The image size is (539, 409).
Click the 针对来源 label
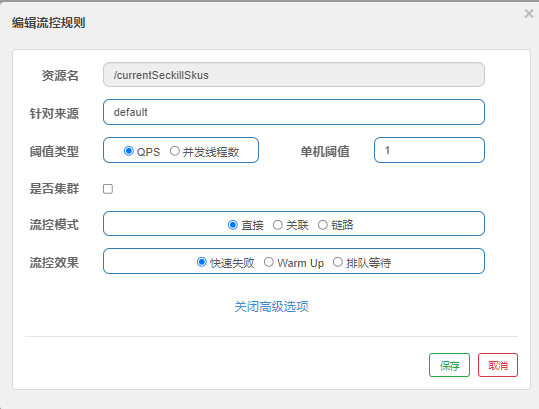point(54,113)
